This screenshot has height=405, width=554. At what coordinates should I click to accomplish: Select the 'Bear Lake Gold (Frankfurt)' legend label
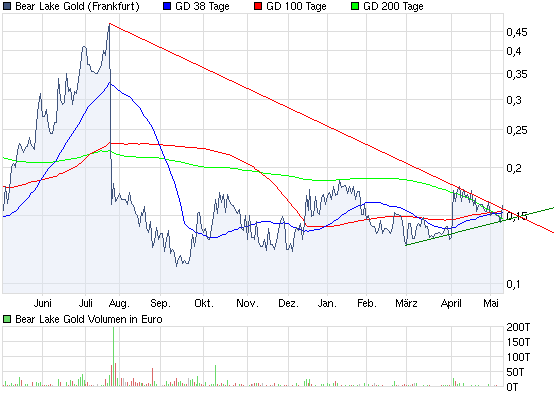pos(77,6)
